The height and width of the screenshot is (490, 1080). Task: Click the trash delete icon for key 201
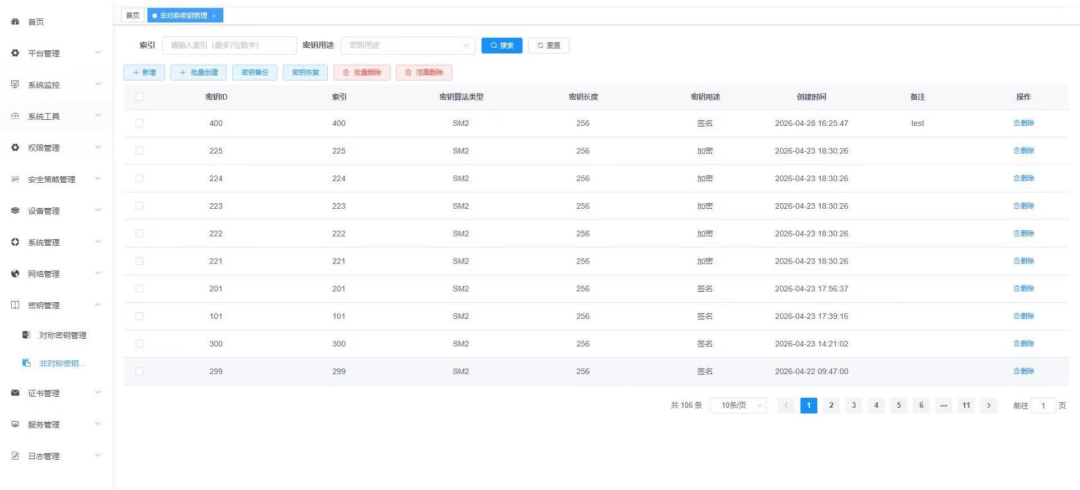click(1016, 289)
